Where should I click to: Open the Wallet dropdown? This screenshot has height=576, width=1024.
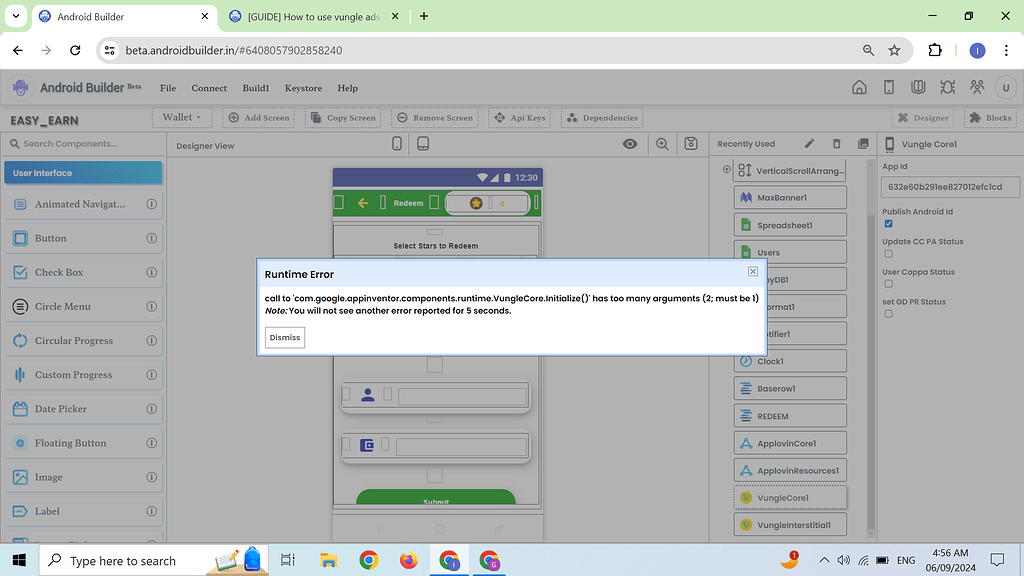(x=181, y=117)
